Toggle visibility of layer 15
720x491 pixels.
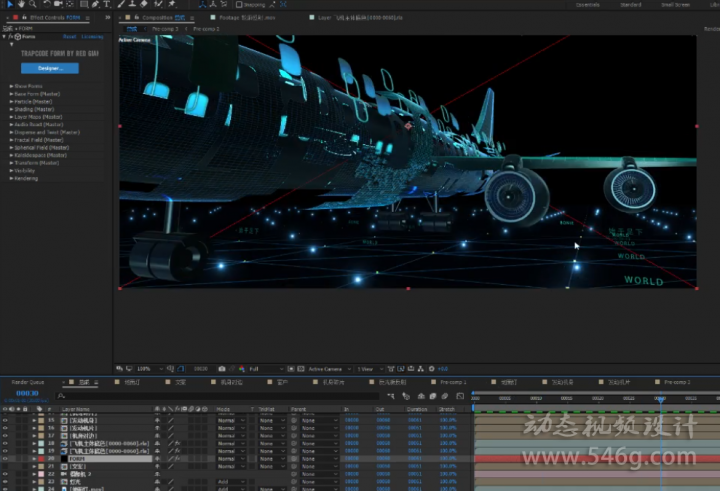[5, 420]
